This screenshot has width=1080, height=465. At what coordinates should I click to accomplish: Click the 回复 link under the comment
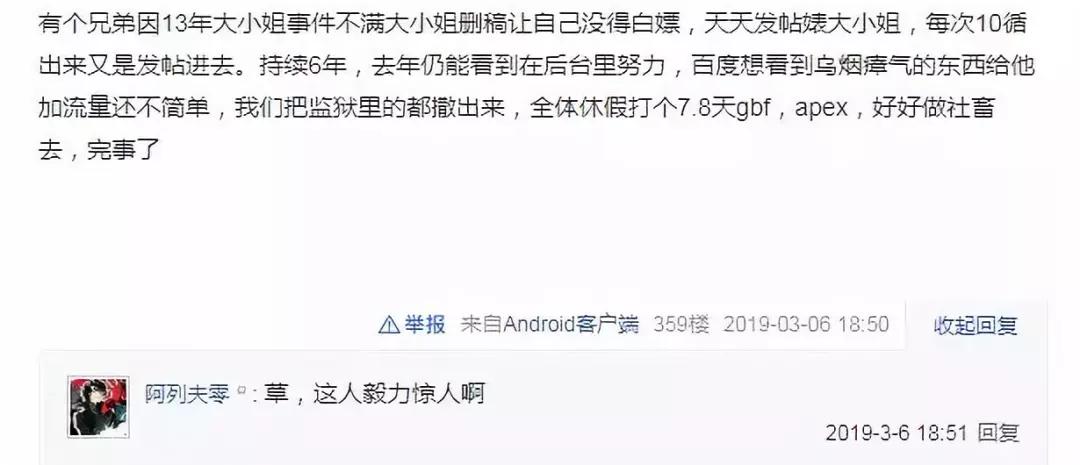(x=999, y=433)
